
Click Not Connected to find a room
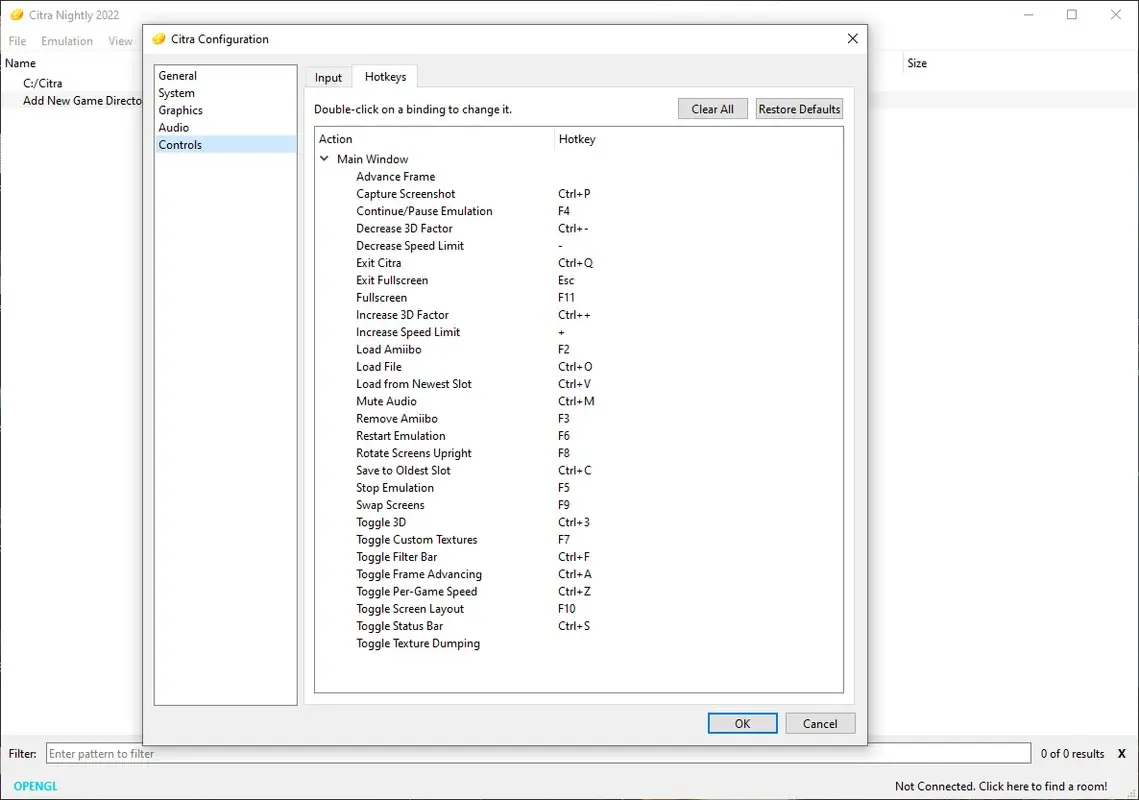pyautogui.click(x=1002, y=786)
